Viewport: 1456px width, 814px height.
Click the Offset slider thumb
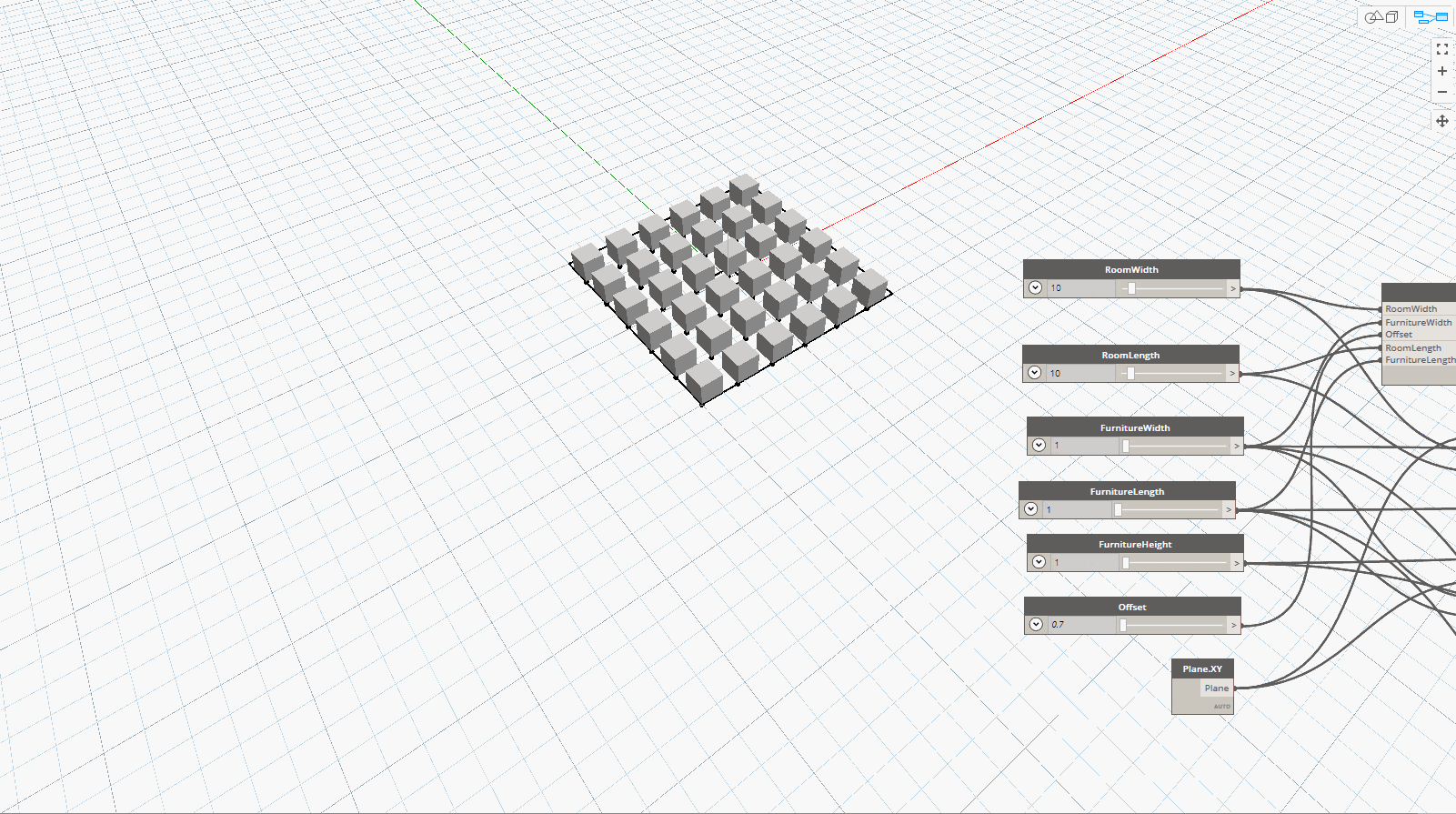[x=1123, y=625]
